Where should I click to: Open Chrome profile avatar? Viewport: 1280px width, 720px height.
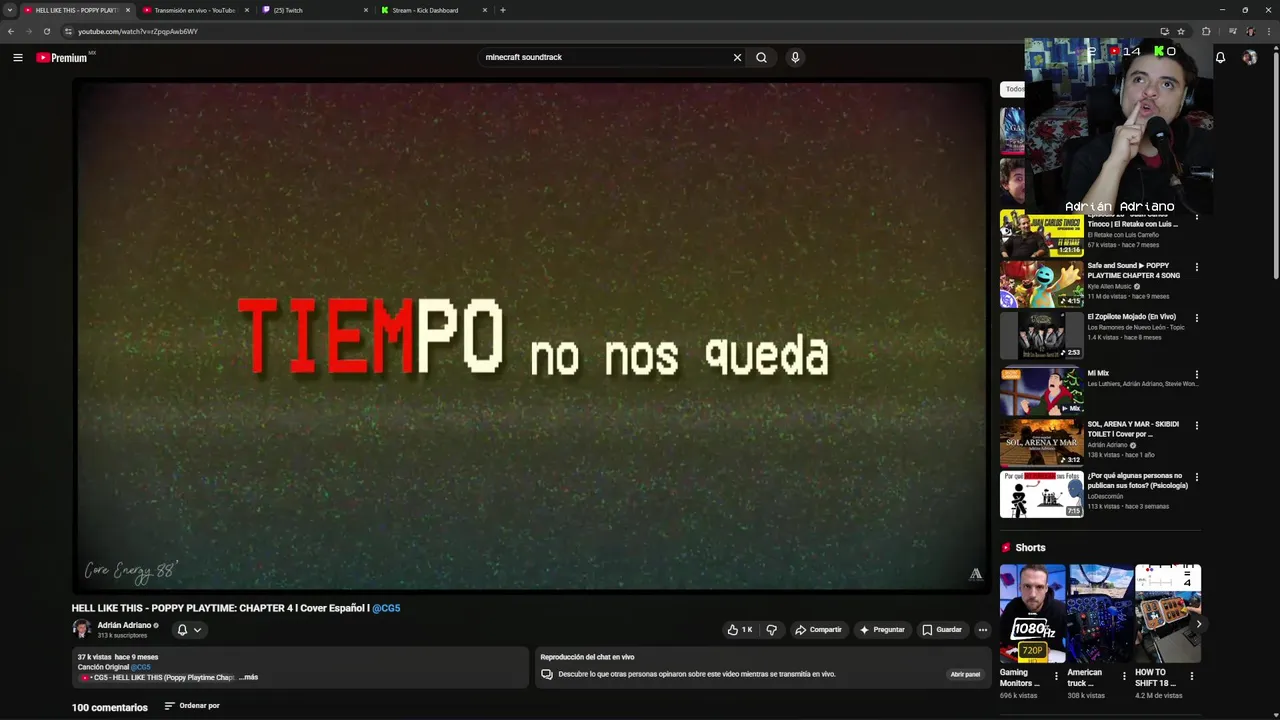coord(1250,31)
